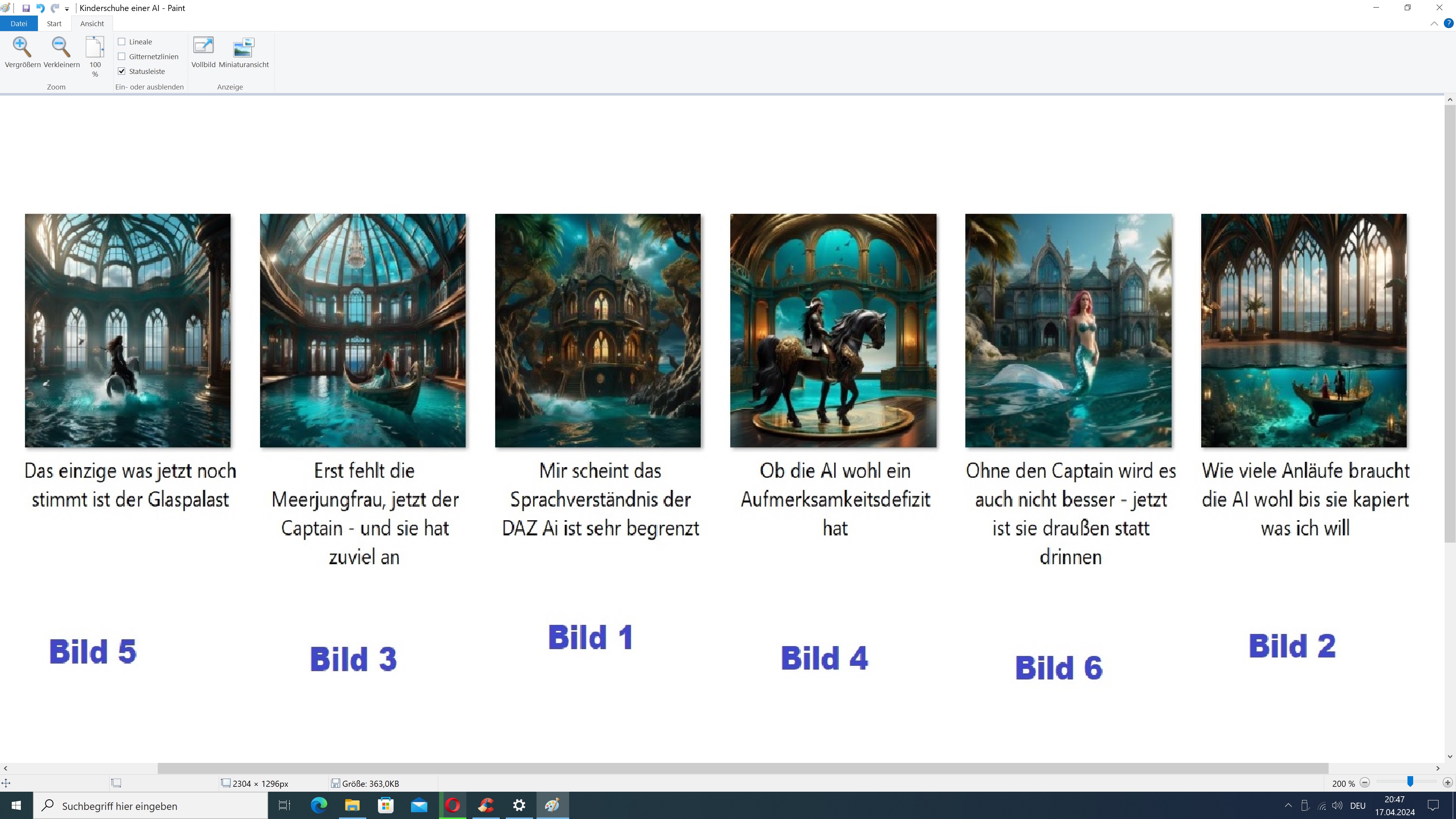Open the Miniaturansicht thumbnail view
Screen dimensions: 1456x819
243,47
